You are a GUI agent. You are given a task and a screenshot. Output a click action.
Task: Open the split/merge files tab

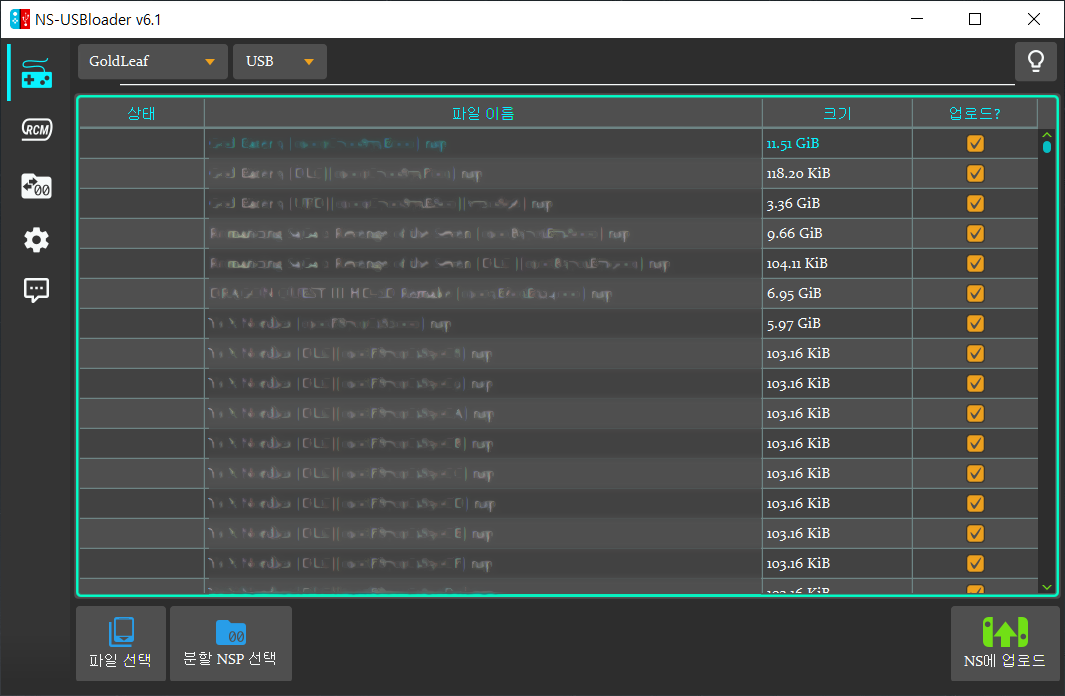[37, 185]
